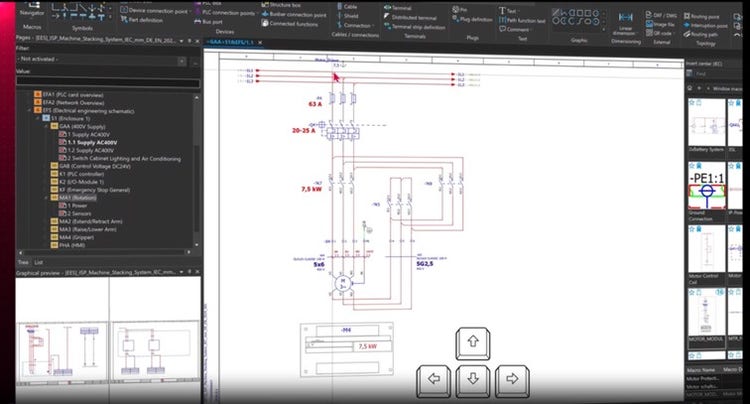Insert a DXF / DWG file

click(x=661, y=15)
